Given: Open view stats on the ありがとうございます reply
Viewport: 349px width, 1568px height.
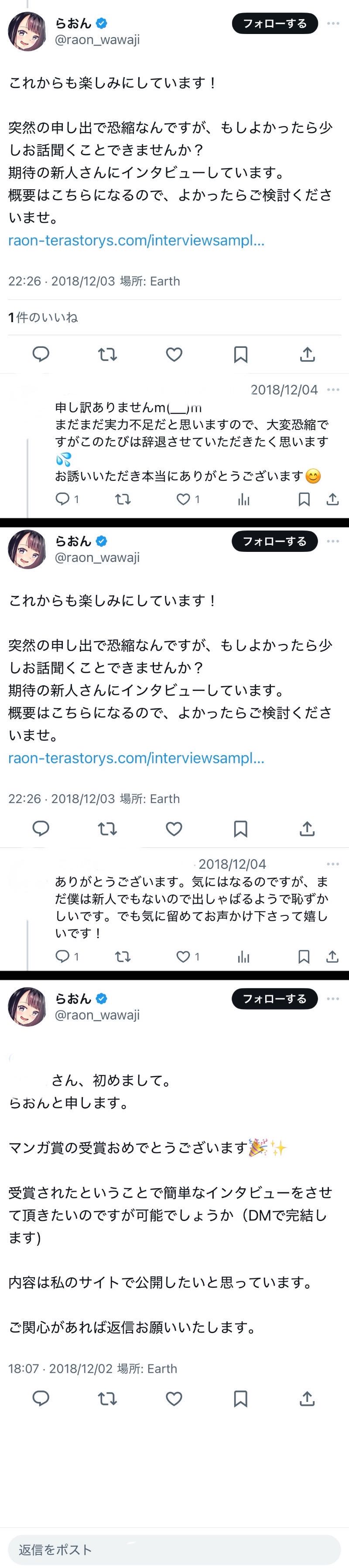Looking at the screenshot, I should point(243,957).
